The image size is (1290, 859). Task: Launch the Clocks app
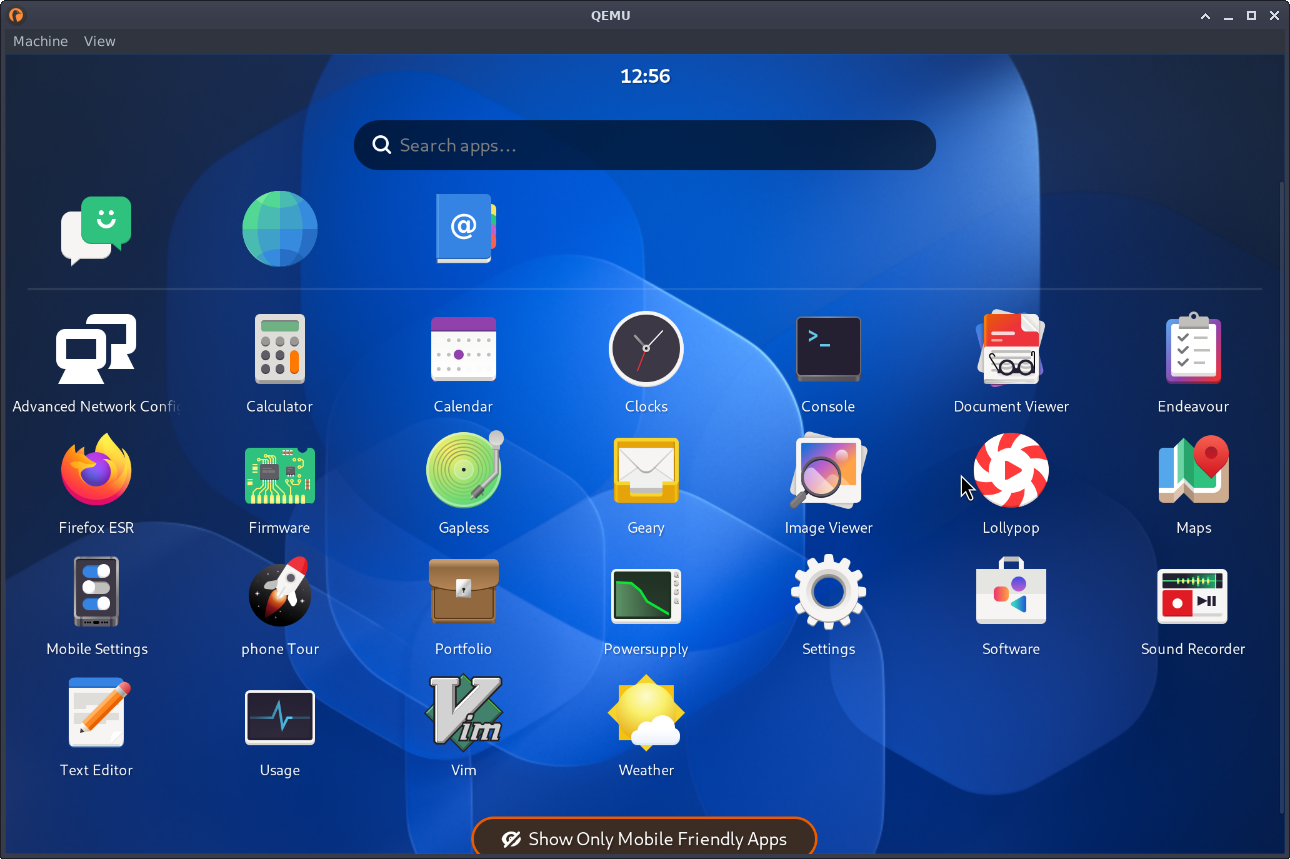(646, 349)
